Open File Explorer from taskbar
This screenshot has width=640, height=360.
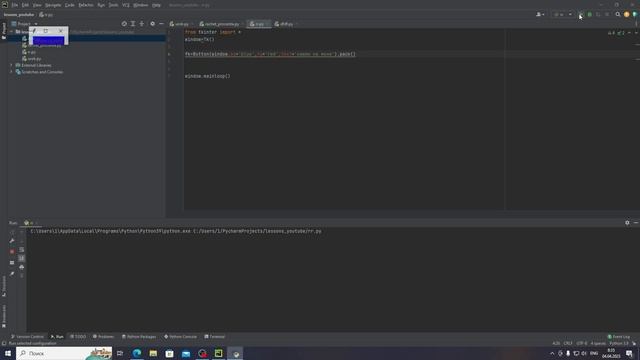pyautogui.click(x=153, y=353)
